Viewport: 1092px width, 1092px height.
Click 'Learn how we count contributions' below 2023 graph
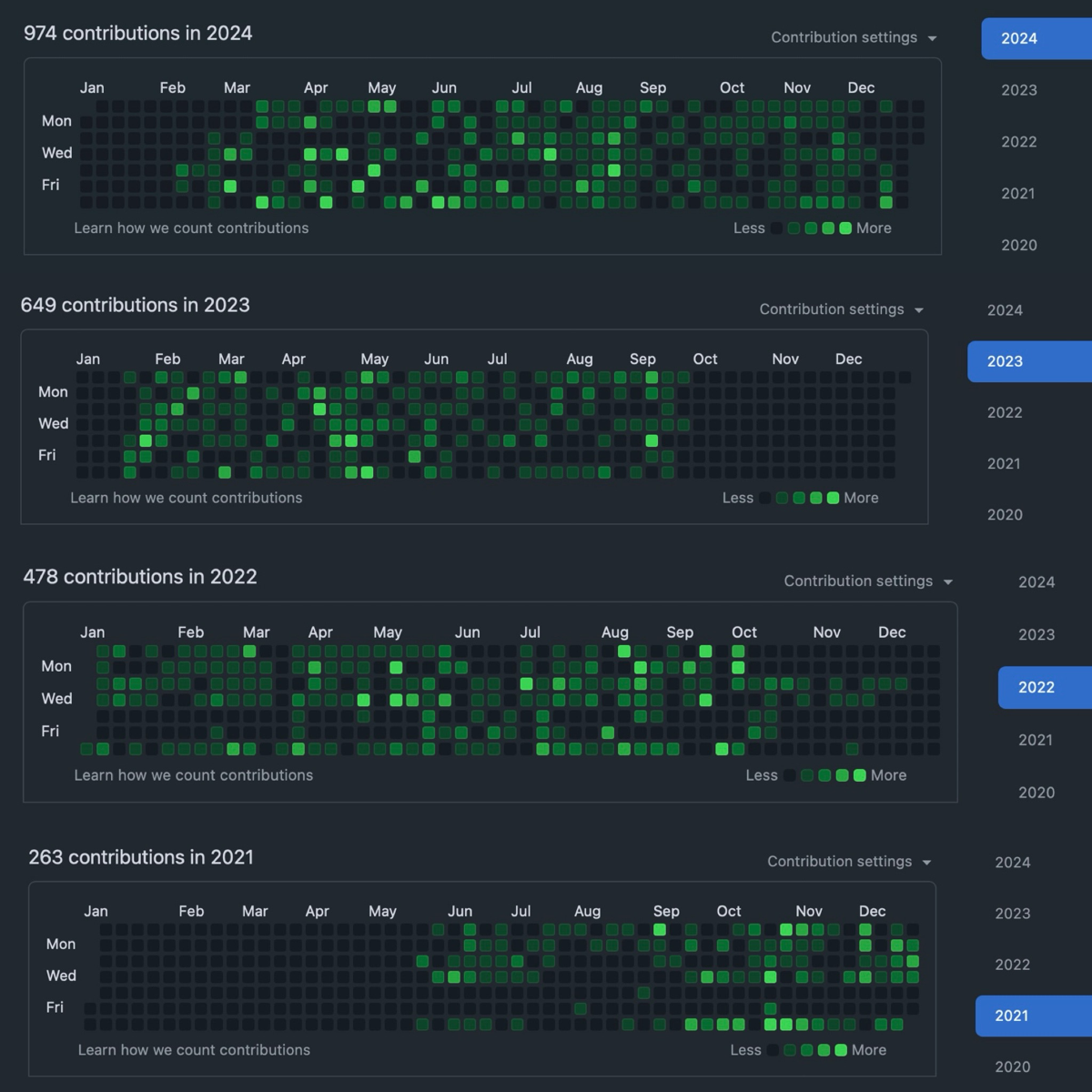[x=187, y=498]
